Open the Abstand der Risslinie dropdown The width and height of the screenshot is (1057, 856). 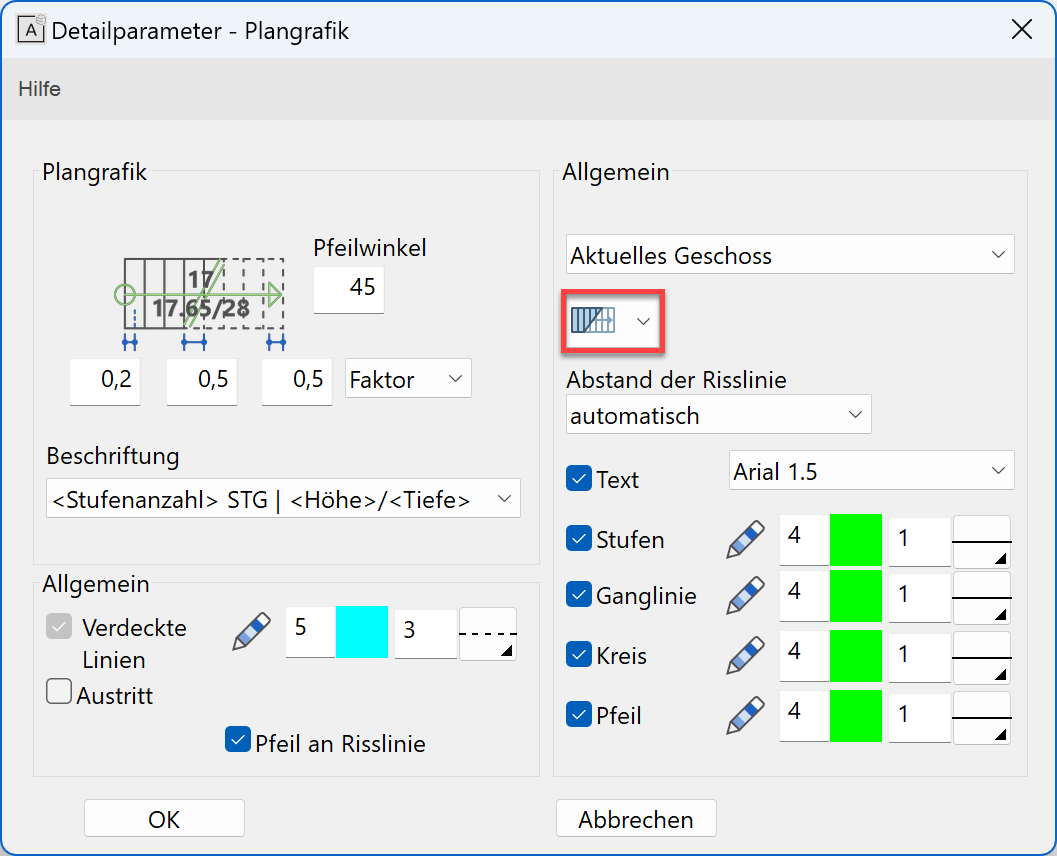[718, 415]
